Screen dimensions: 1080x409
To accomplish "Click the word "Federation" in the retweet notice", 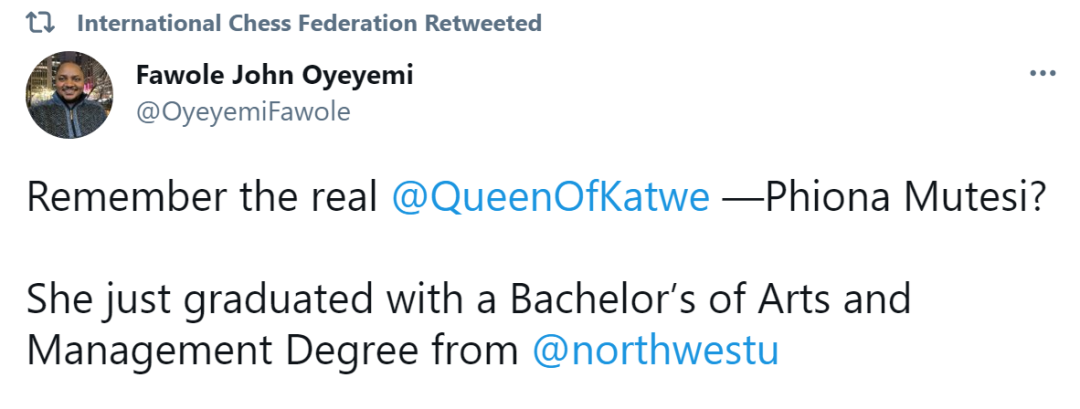I will coord(363,23).
